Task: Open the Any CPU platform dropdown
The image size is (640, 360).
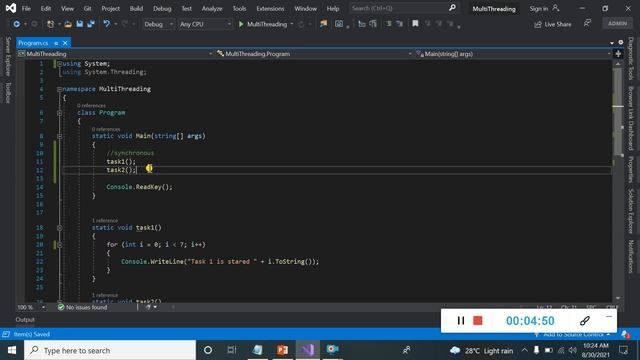Action: (205, 24)
